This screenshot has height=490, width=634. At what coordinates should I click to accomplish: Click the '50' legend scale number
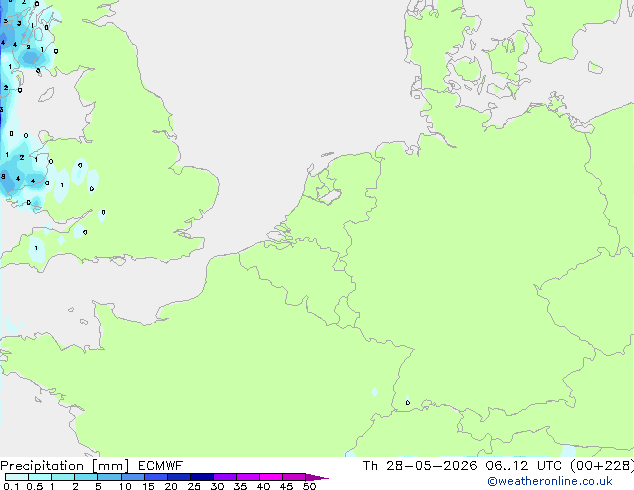pyautogui.click(x=309, y=486)
